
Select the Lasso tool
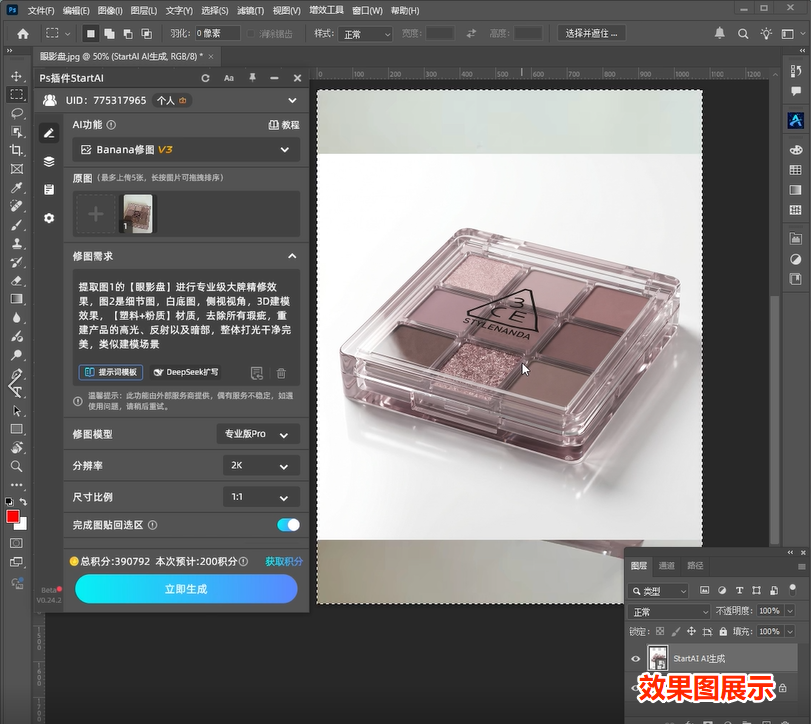(x=17, y=113)
